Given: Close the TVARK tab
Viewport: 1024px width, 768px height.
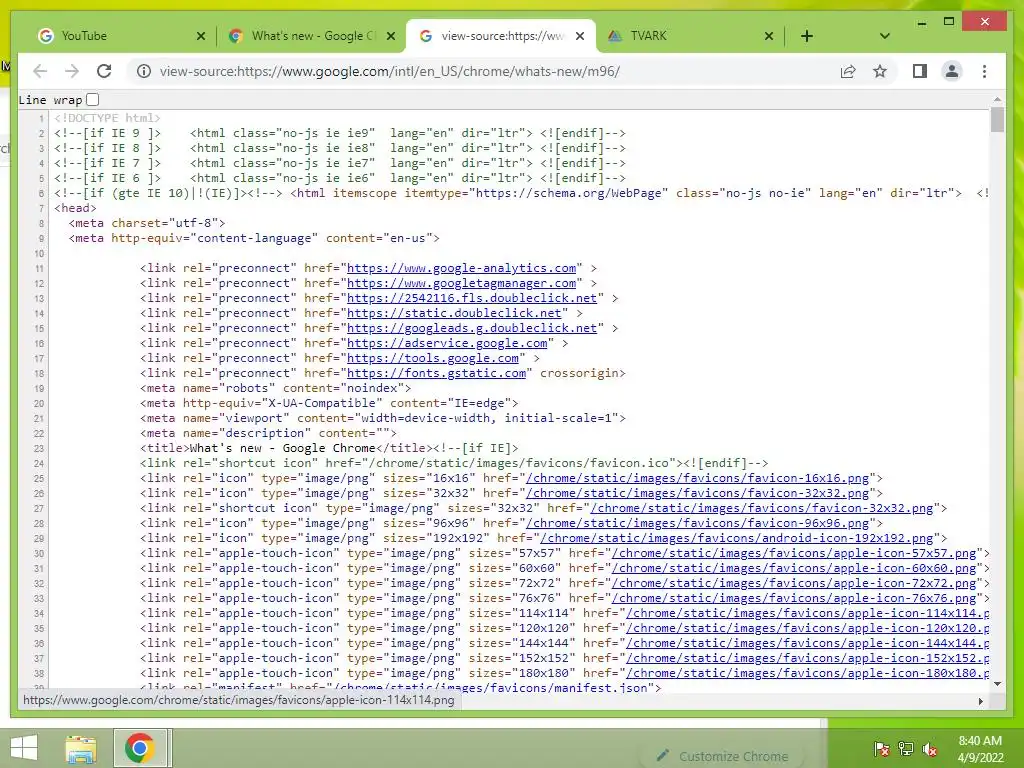Looking at the screenshot, I should (769, 36).
